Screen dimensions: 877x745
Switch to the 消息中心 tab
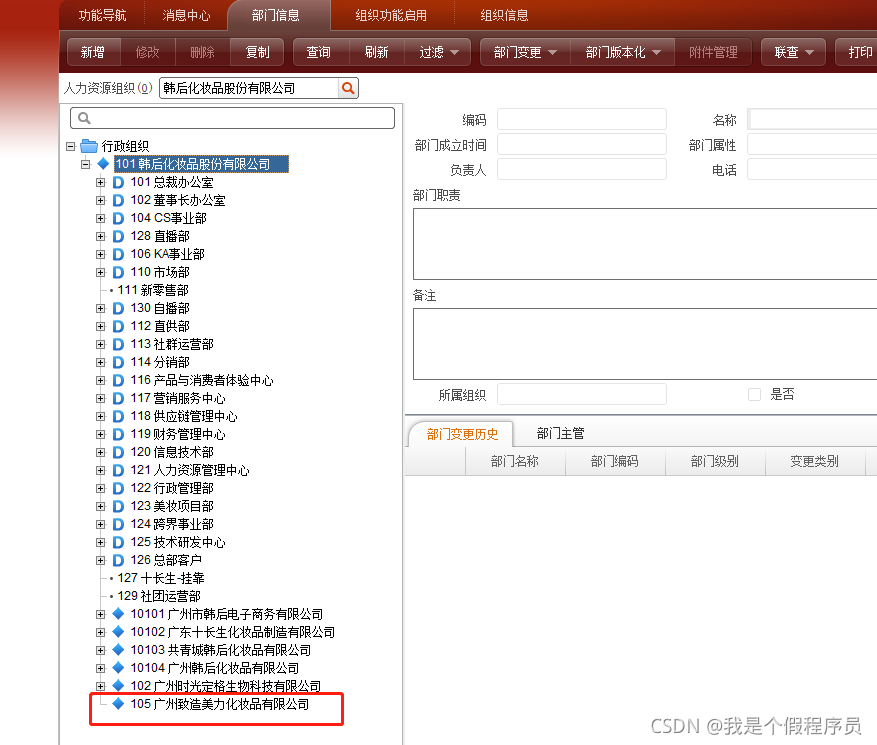click(x=186, y=15)
